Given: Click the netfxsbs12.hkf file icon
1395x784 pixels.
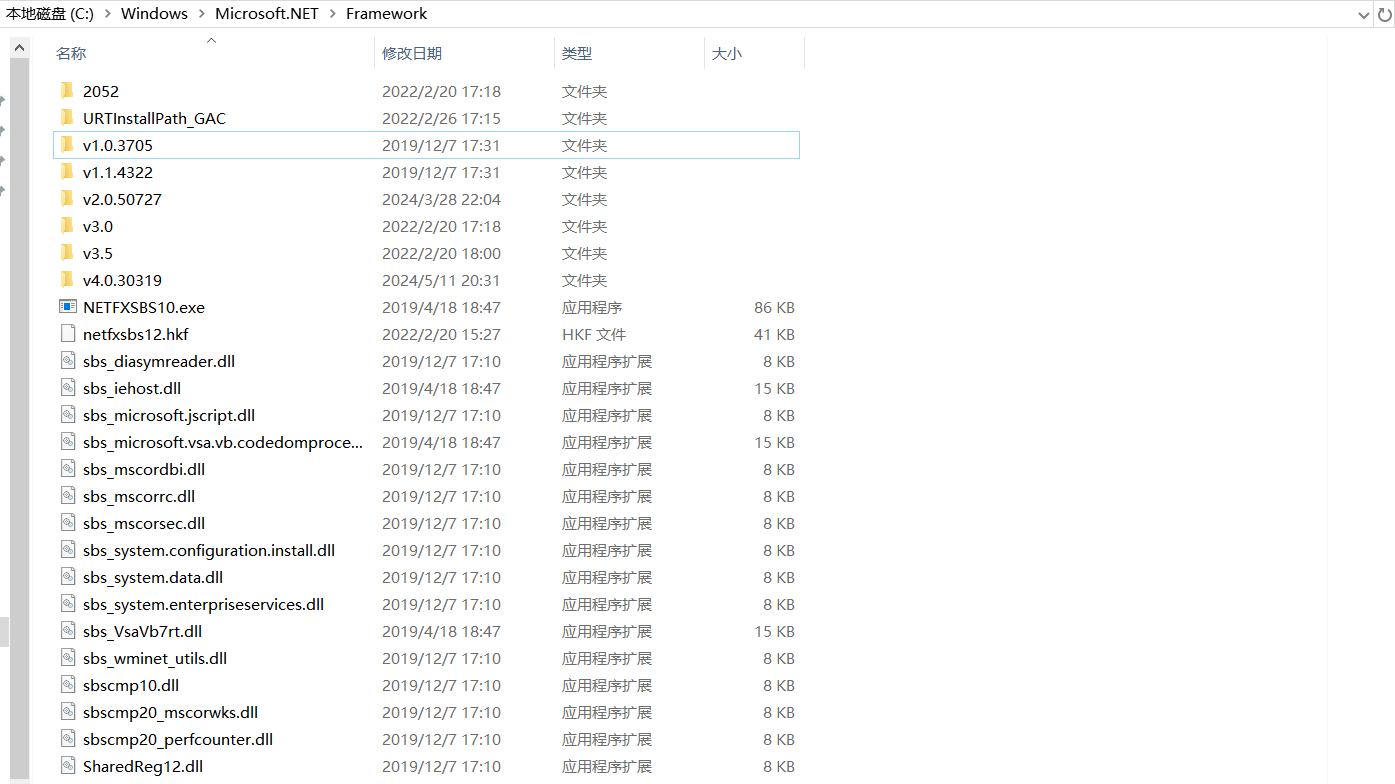Looking at the screenshot, I should [68, 334].
